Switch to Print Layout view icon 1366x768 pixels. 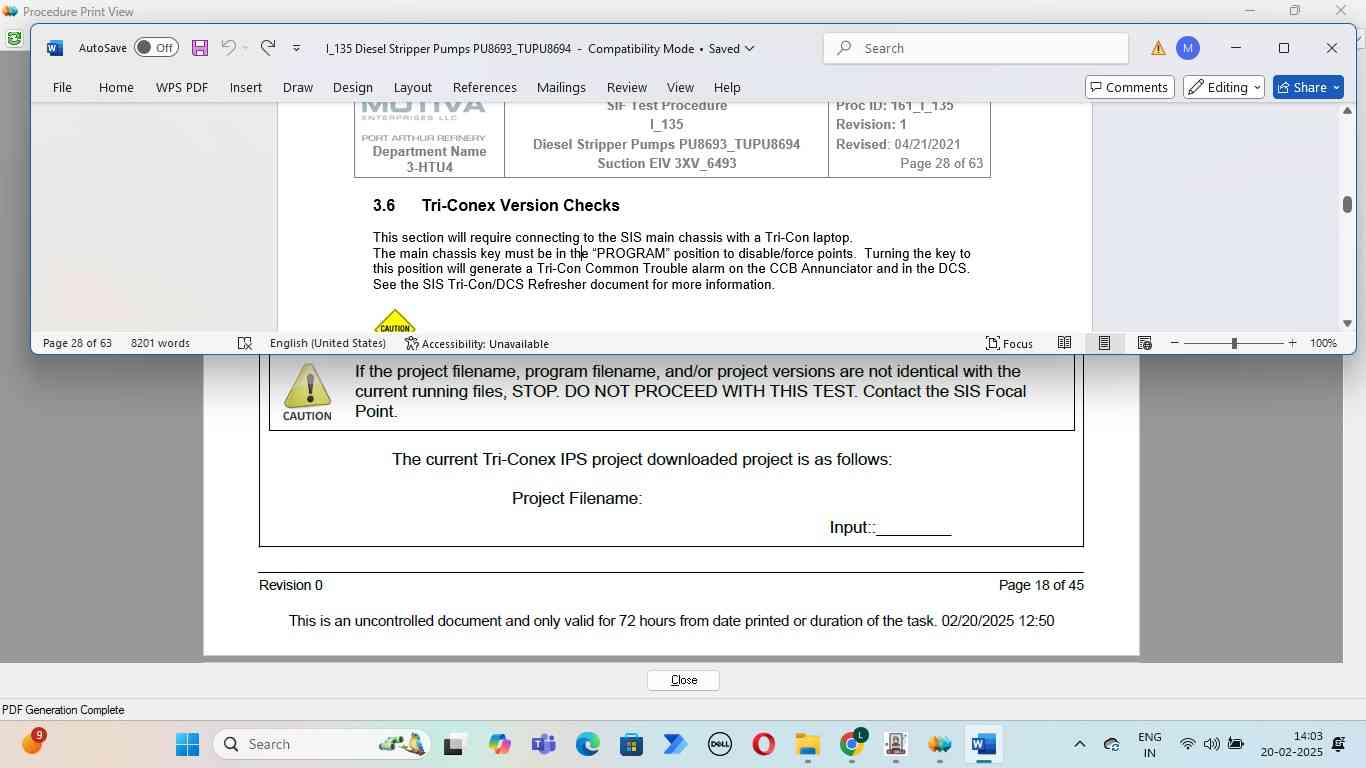tap(1104, 343)
